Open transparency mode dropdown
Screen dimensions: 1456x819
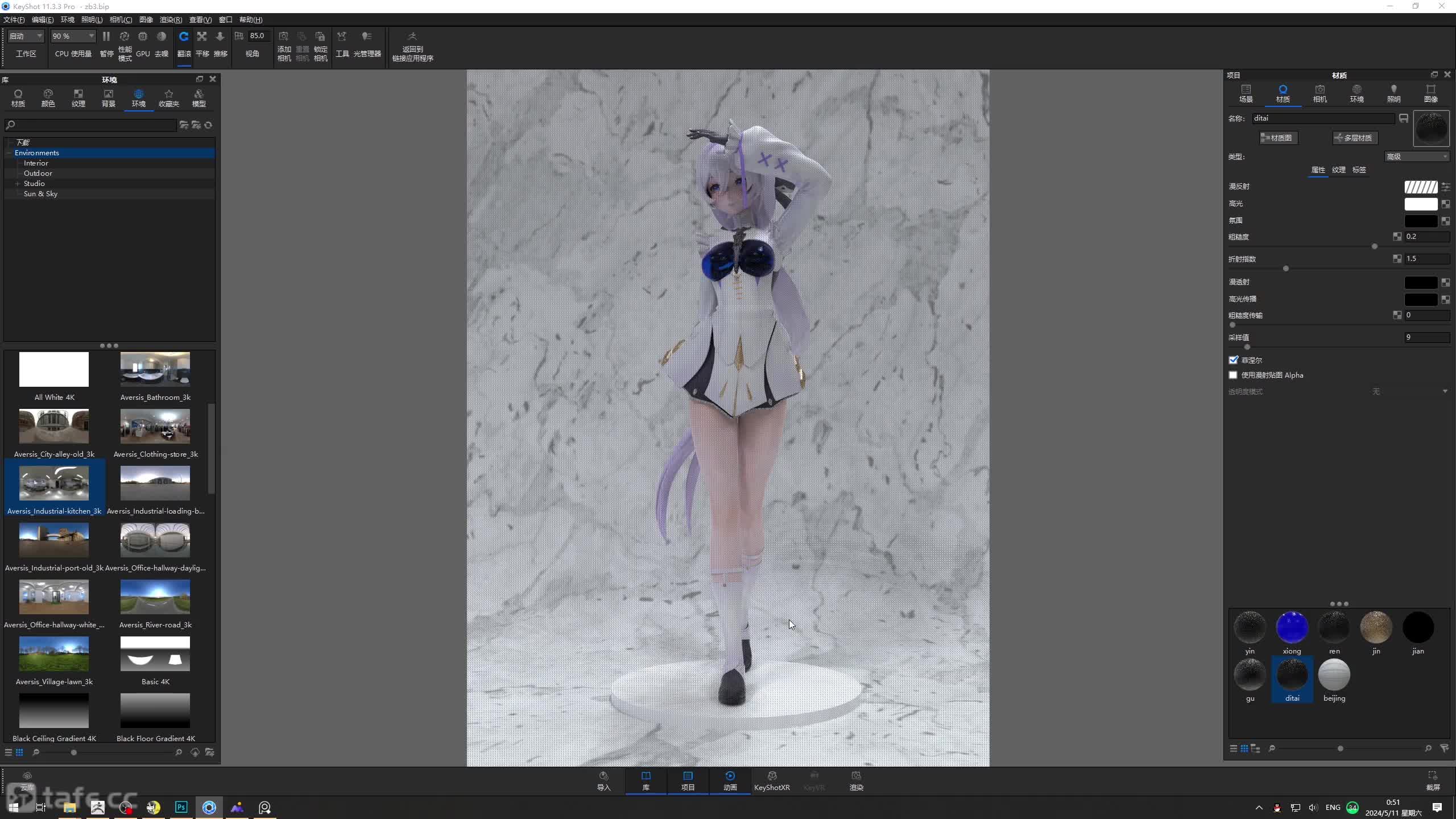click(1410, 392)
